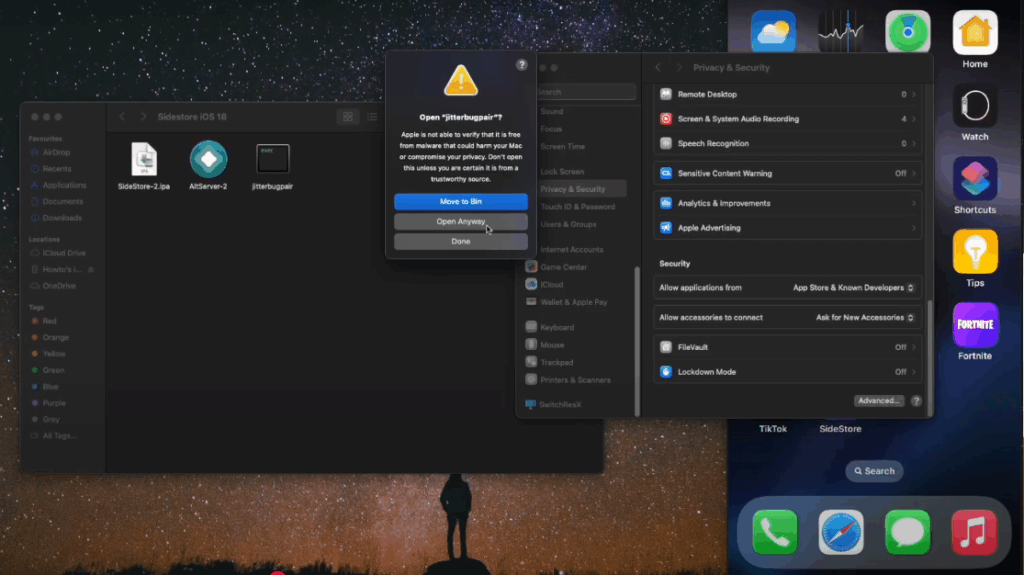The width and height of the screenshot is (1024, 575).
Task: Select Red tag in Finder sidebar
Action: coord(49,321)
